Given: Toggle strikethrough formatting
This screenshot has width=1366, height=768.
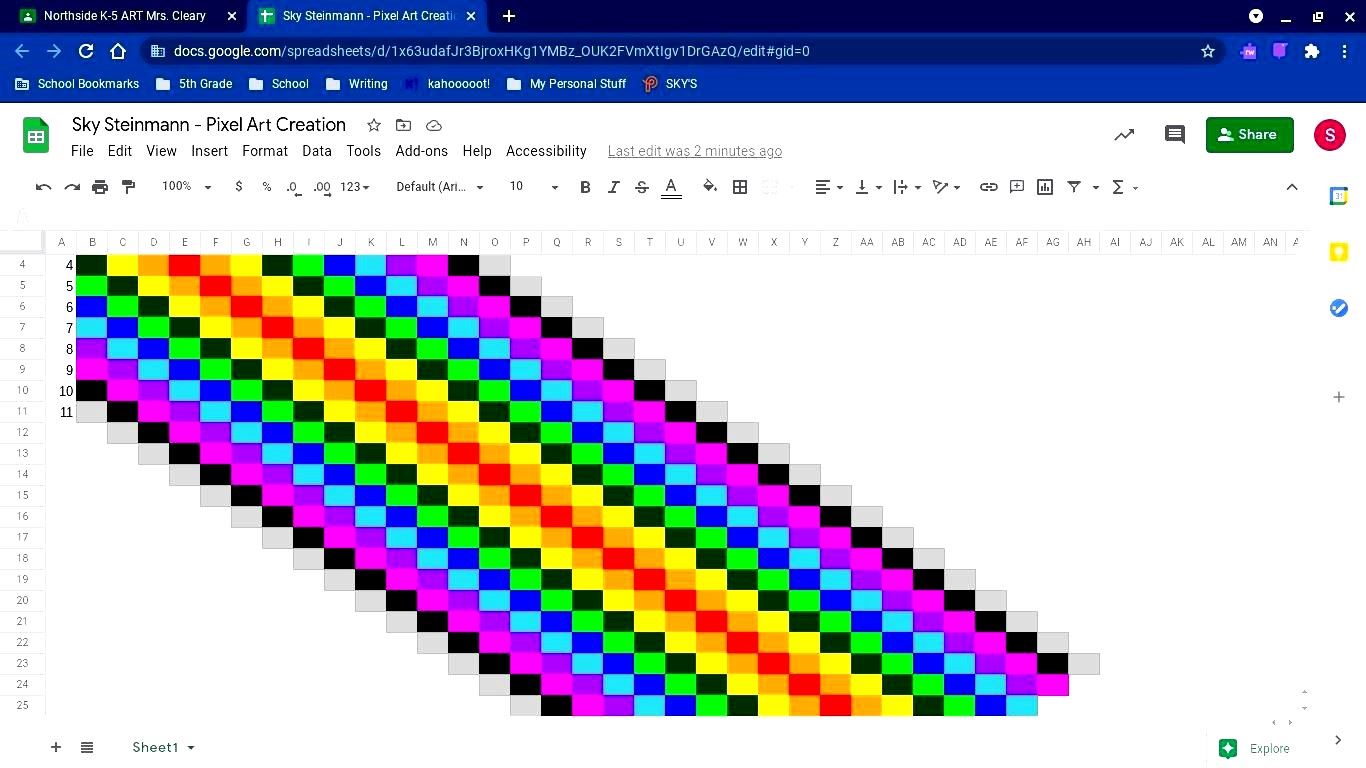Looking at the screenshot, I should (642, 187).
